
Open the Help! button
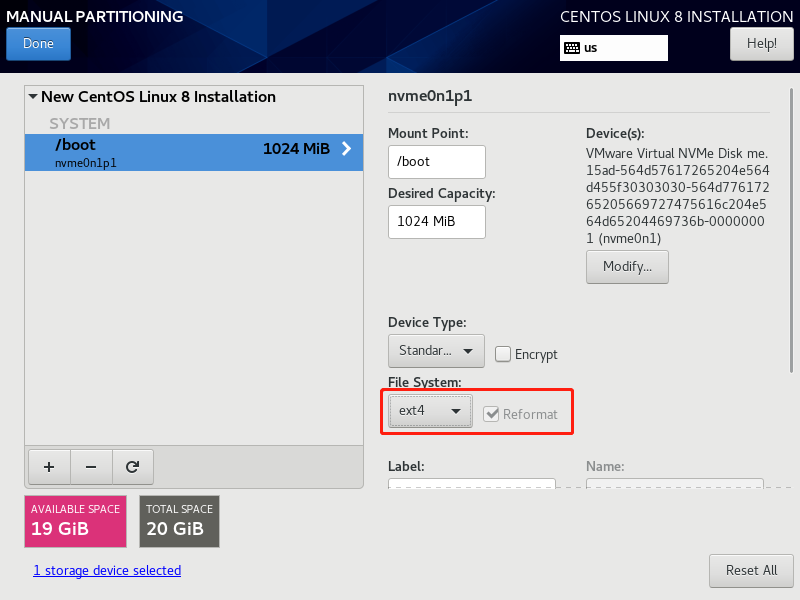click(762, 44)
